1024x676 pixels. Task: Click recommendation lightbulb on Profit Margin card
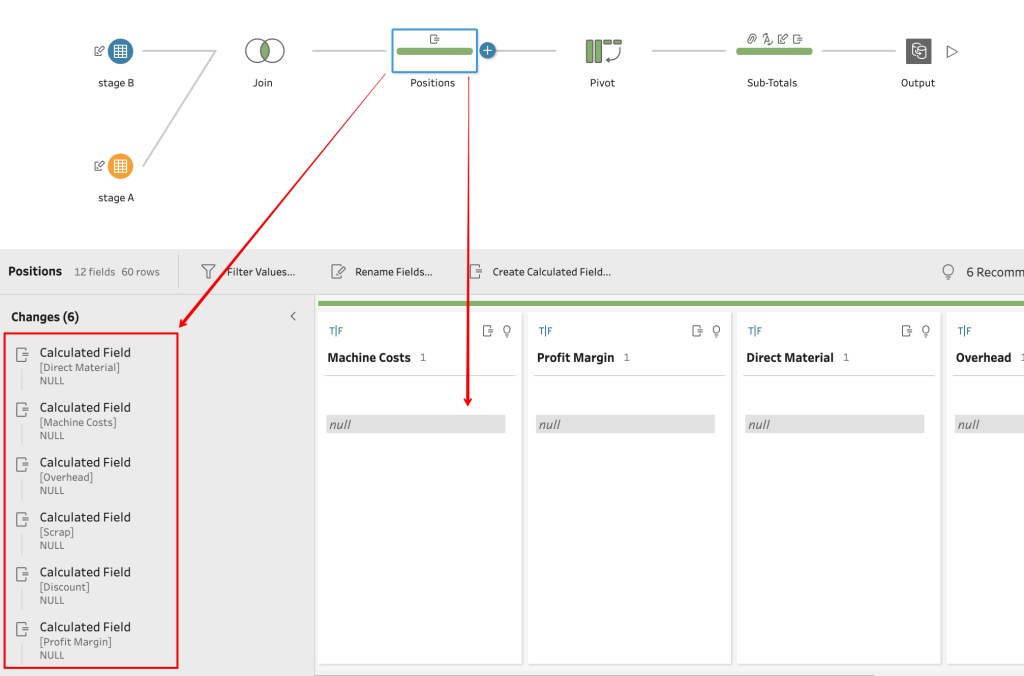(716, 331)
